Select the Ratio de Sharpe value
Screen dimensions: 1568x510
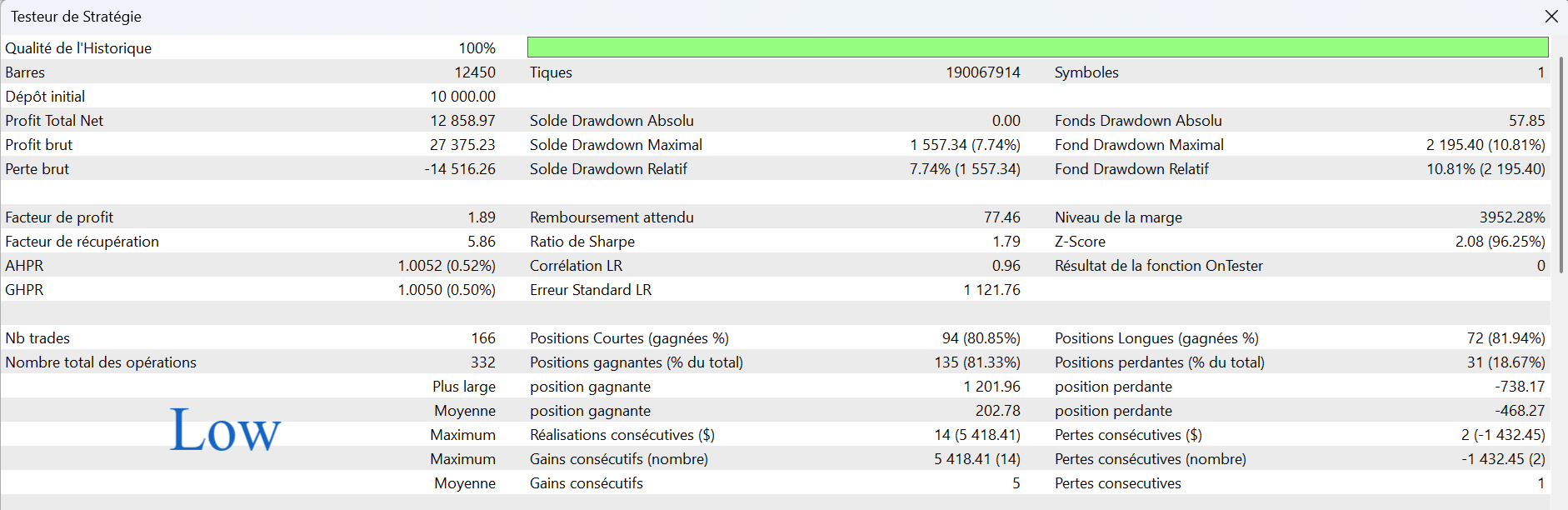[1006, 242]
